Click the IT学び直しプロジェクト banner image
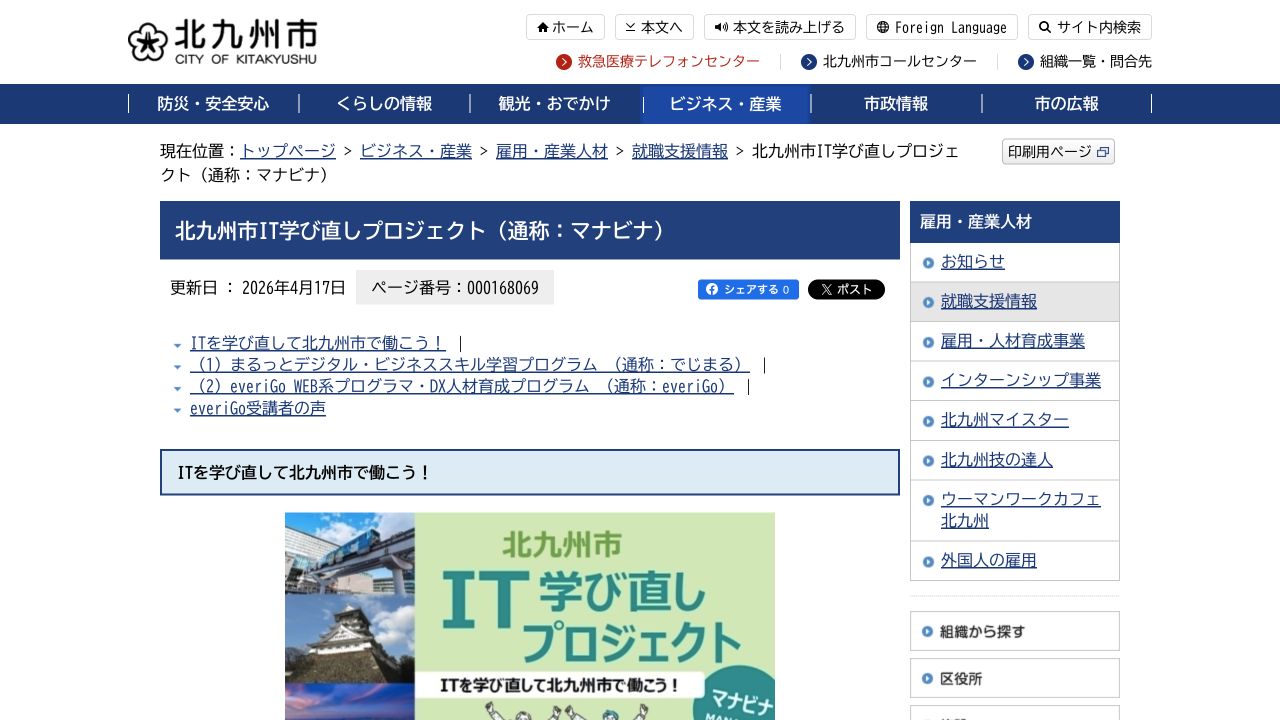Screen dimensions: 1280x720 pos(530,616)
